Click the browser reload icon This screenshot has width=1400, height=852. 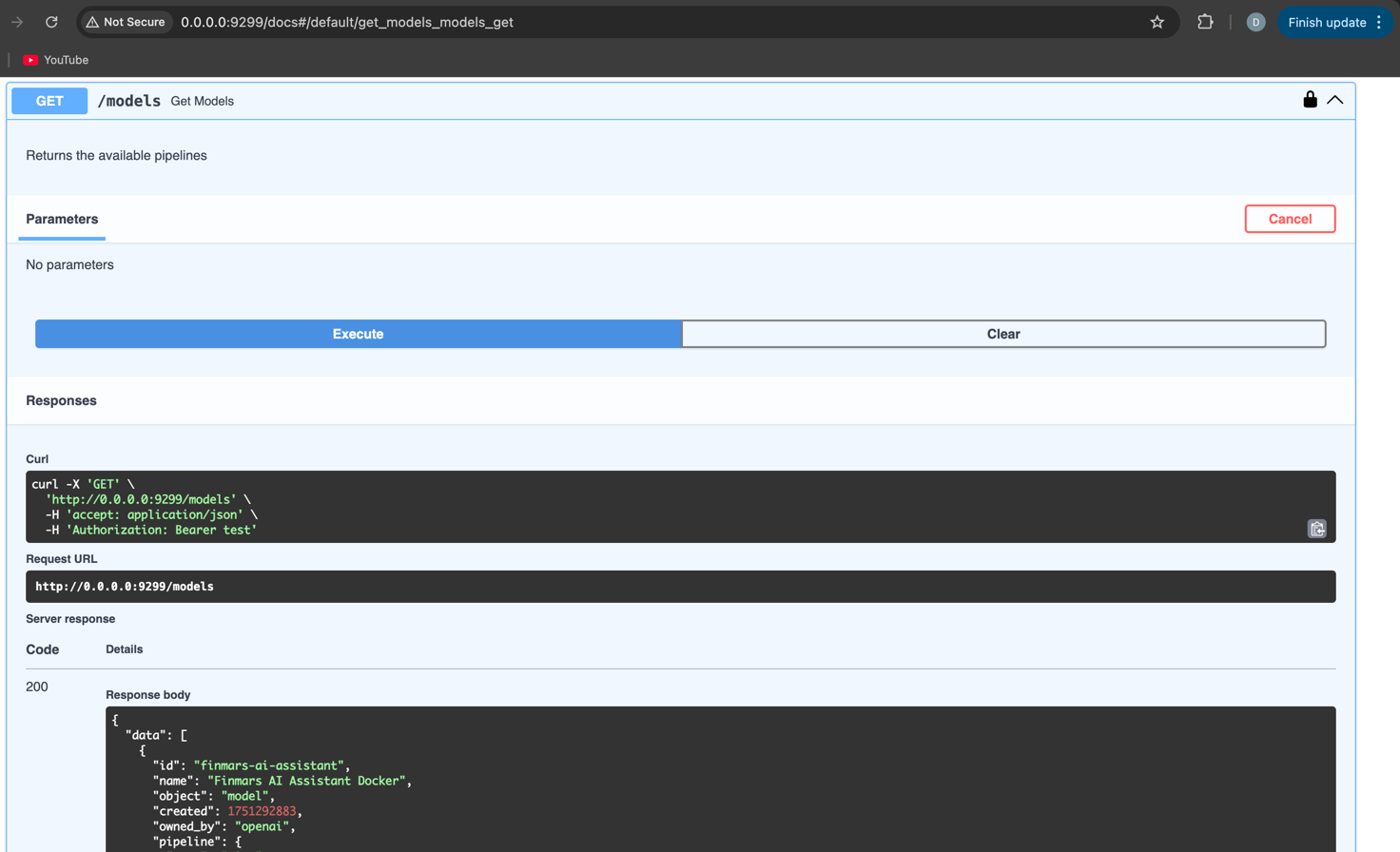pyautogui.click(x=51, y=22)
